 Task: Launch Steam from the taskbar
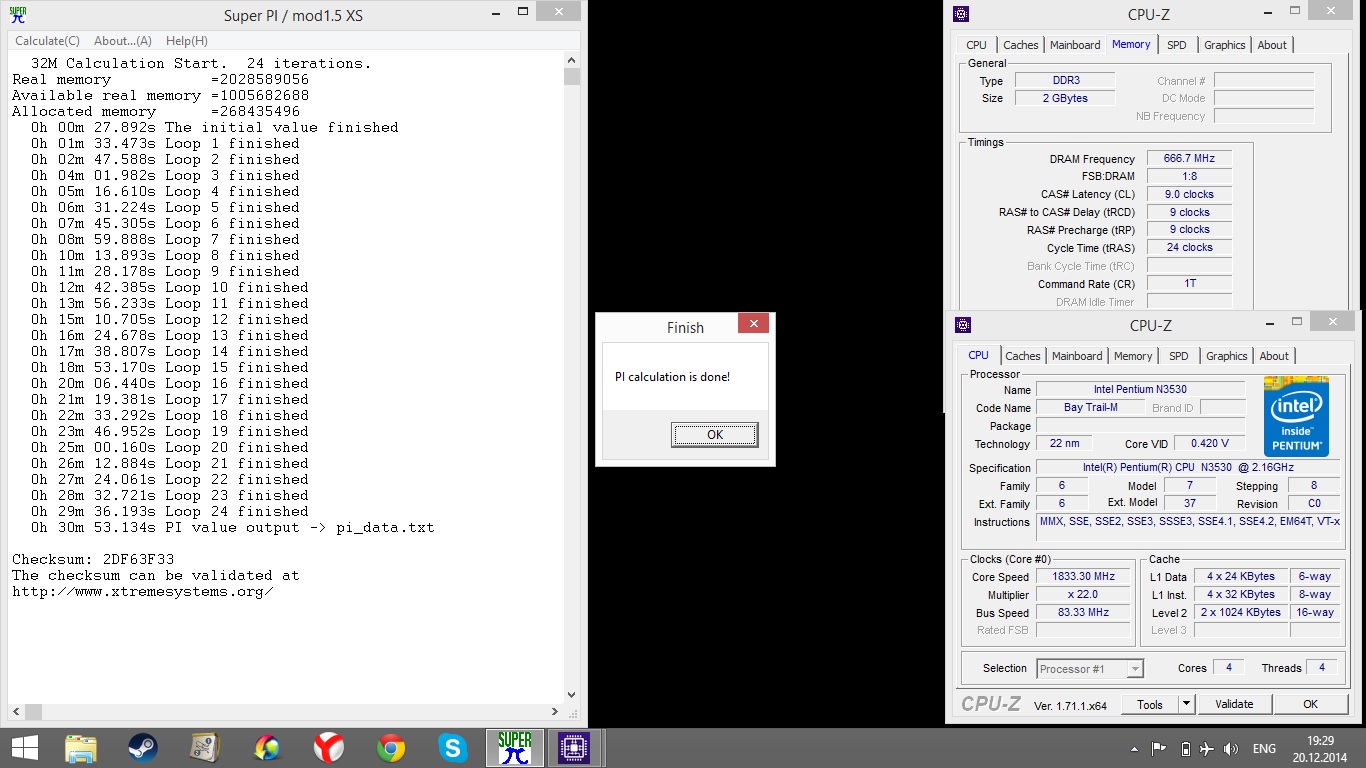(143, 748)
